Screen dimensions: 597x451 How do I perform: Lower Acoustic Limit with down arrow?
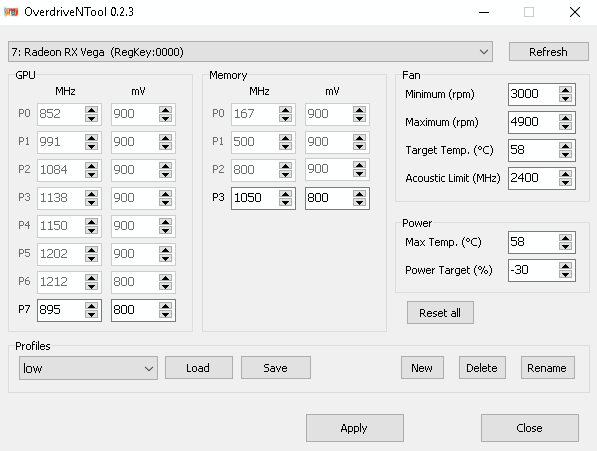pyautogui.click(x=565, y=183)
